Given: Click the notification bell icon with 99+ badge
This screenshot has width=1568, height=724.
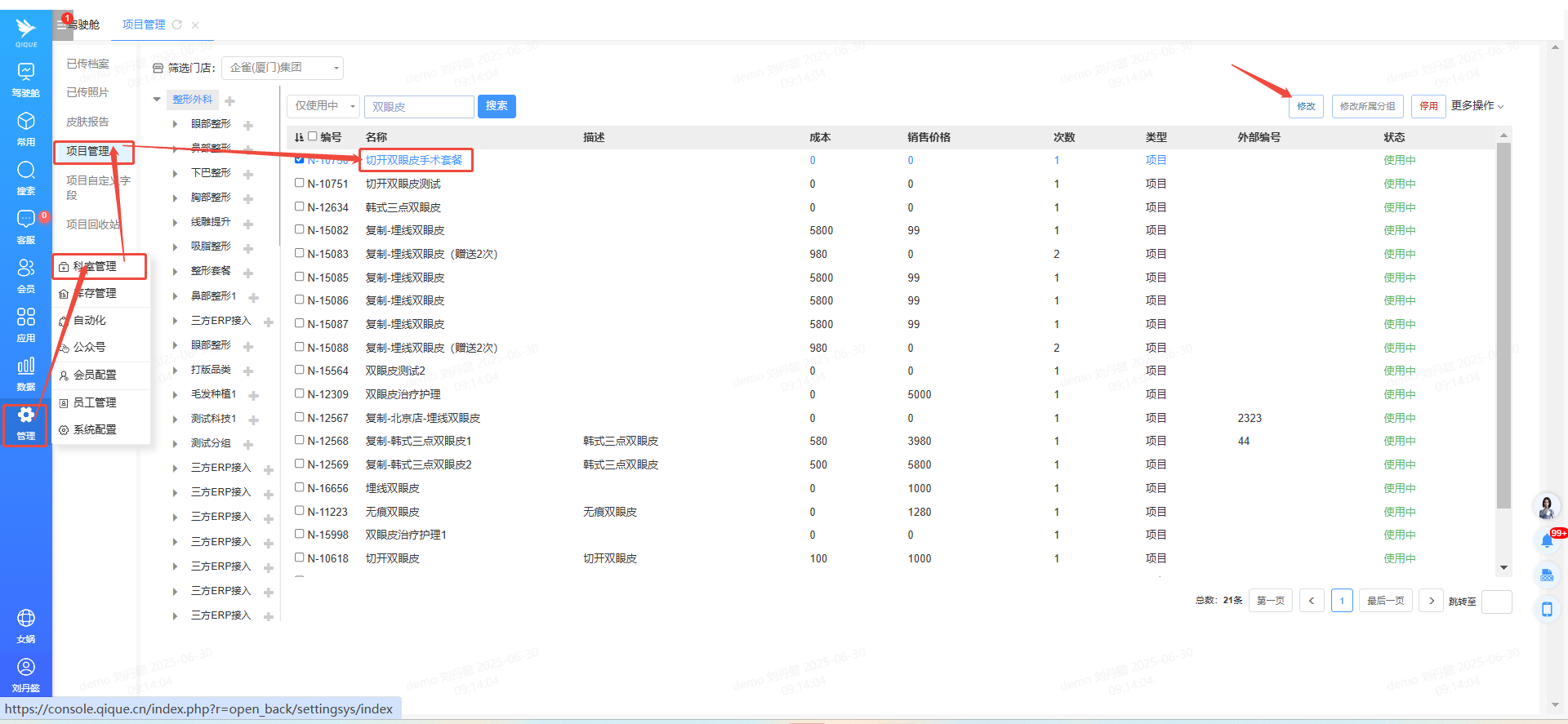Looking at the screenshot, I should (x=1547, y=540).
